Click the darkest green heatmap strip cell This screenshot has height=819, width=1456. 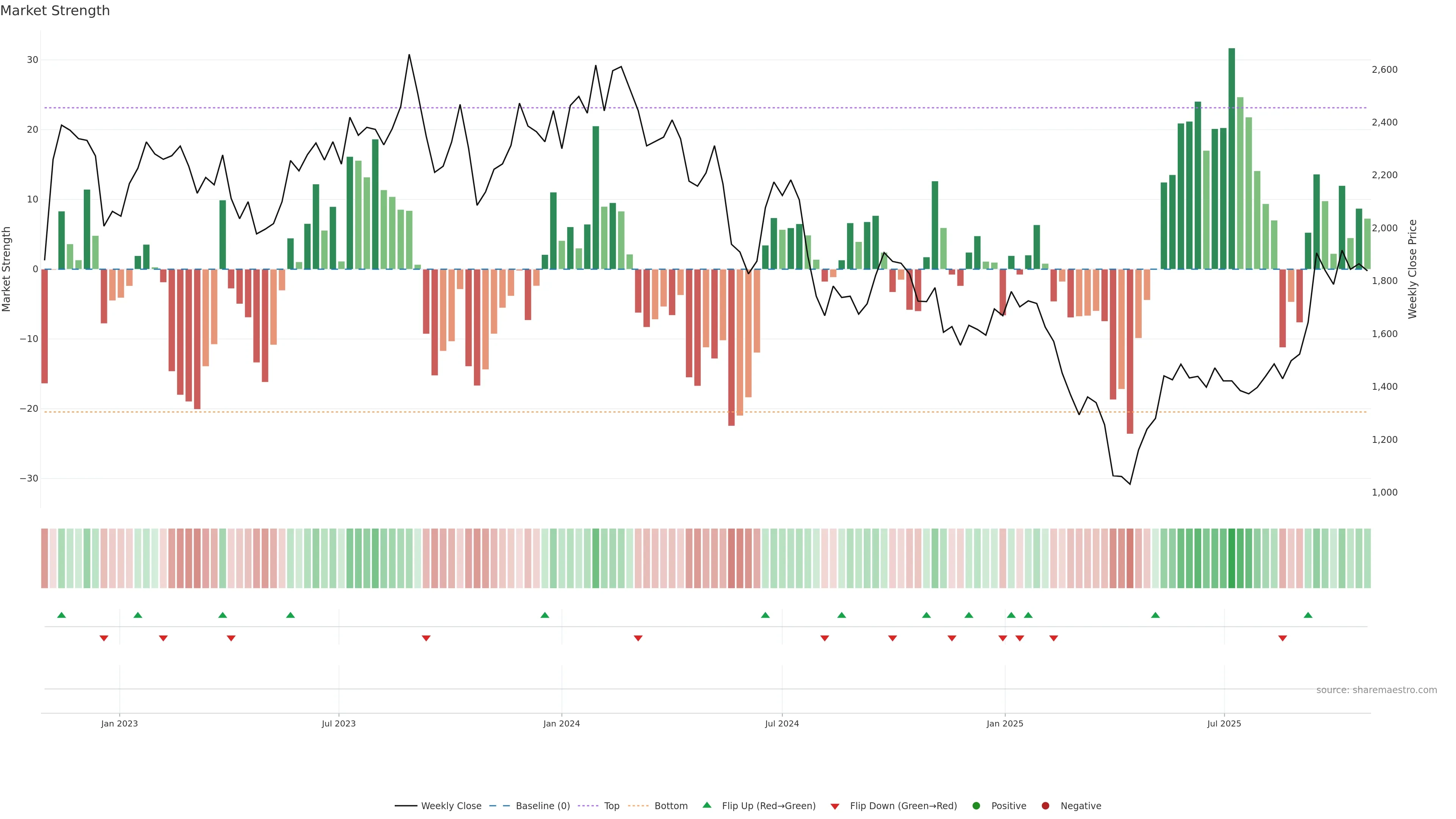[x=1232, y=559]
